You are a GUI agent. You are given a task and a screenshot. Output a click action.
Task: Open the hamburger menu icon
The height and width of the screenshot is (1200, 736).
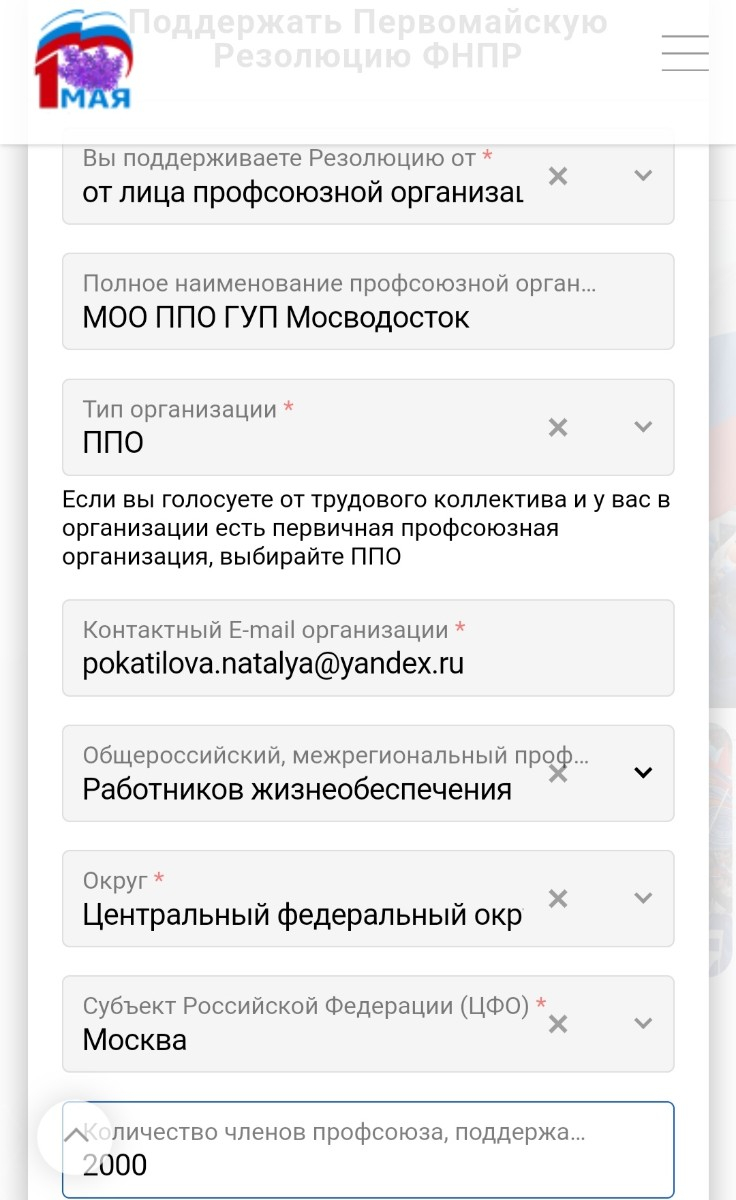coord(685,53)
